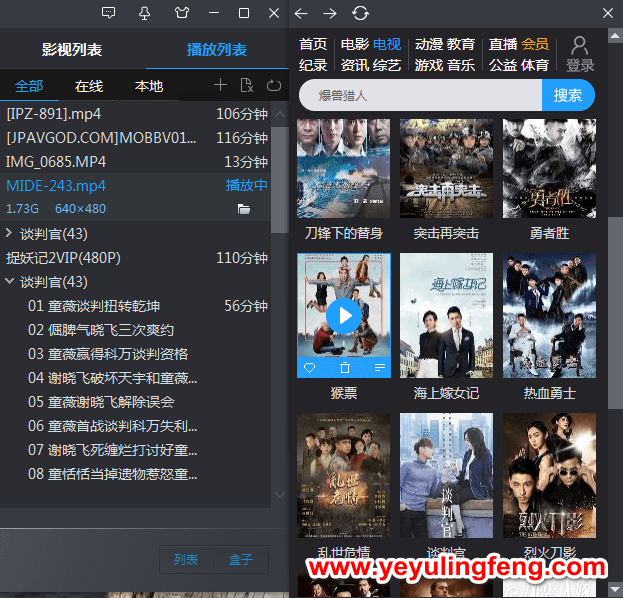This screenshot has width=623, height=598.
Task: Go back with the left arrow icon
Action: [301, 14]
